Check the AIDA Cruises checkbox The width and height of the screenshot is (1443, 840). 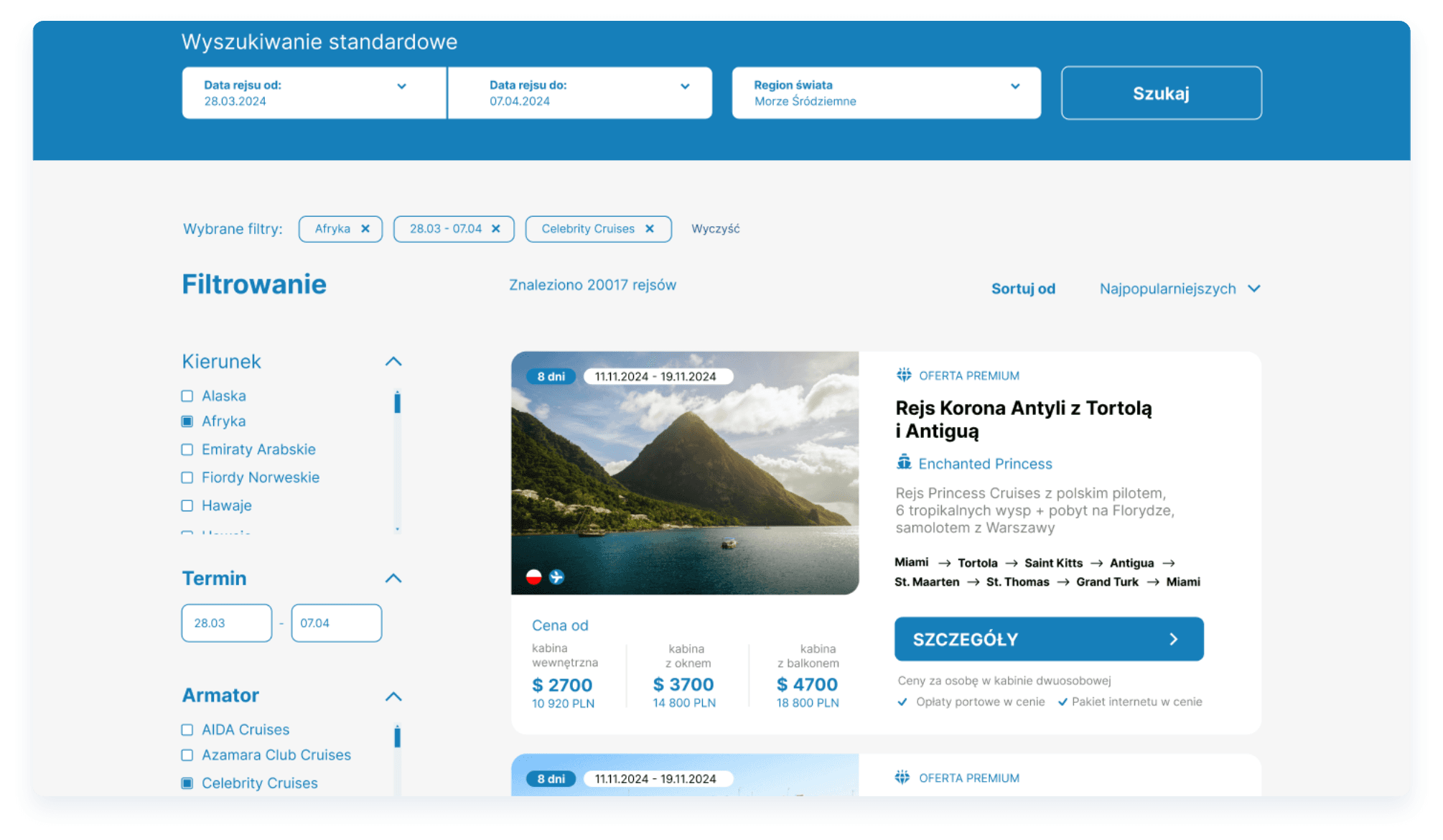pyautogui.click(x=187, y=730)
